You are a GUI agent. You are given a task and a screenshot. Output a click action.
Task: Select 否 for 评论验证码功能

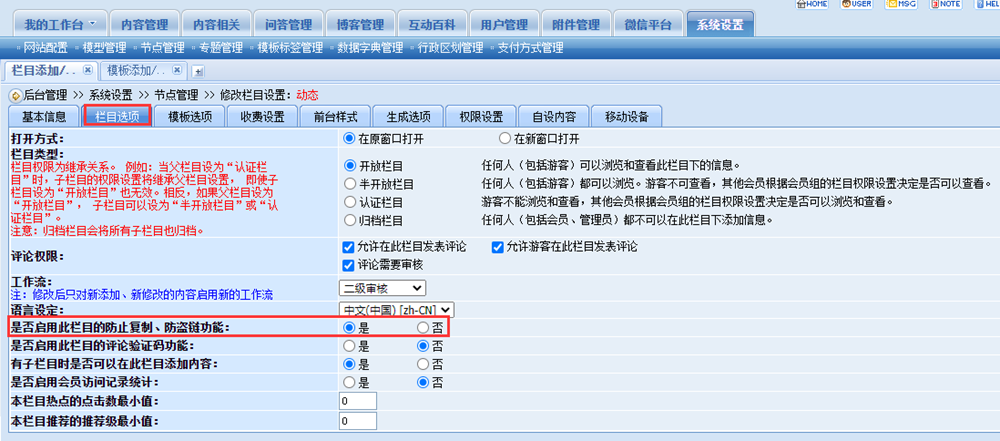(x=423, y=346)
